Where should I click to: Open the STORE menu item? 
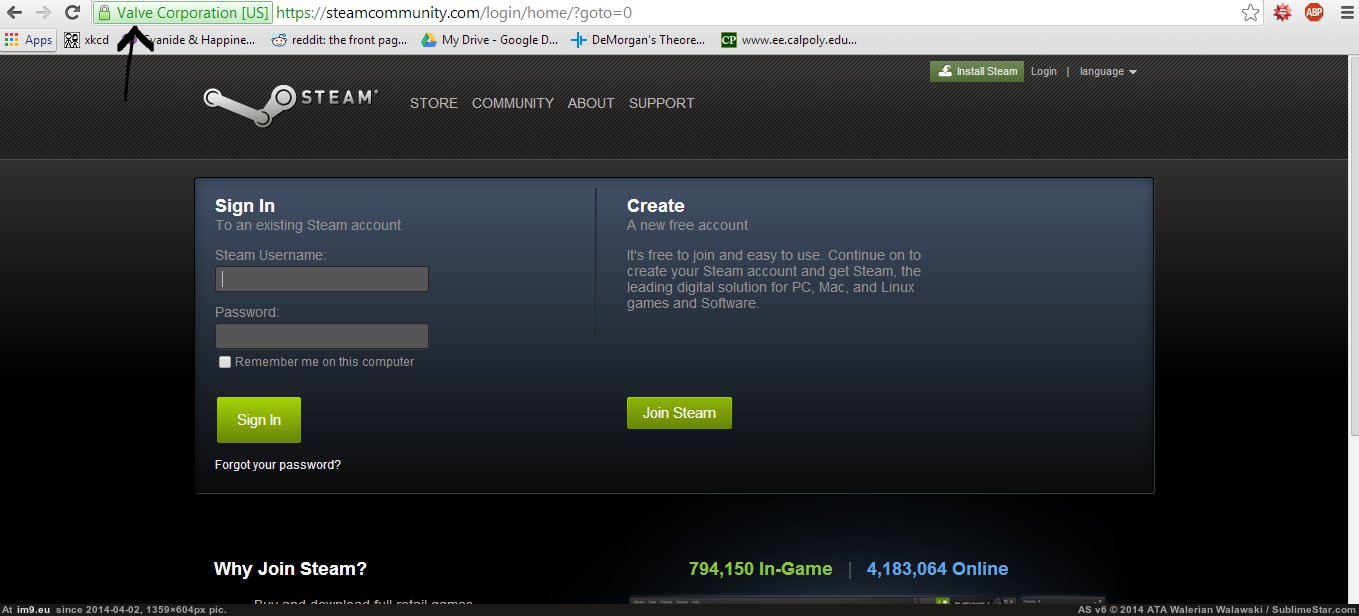coord(434,103)
